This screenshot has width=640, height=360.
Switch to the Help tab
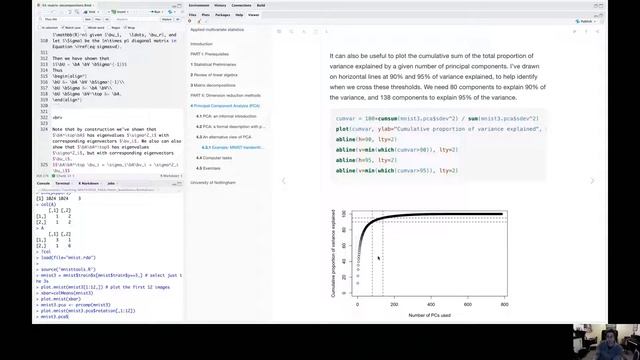tap(239, 15)
